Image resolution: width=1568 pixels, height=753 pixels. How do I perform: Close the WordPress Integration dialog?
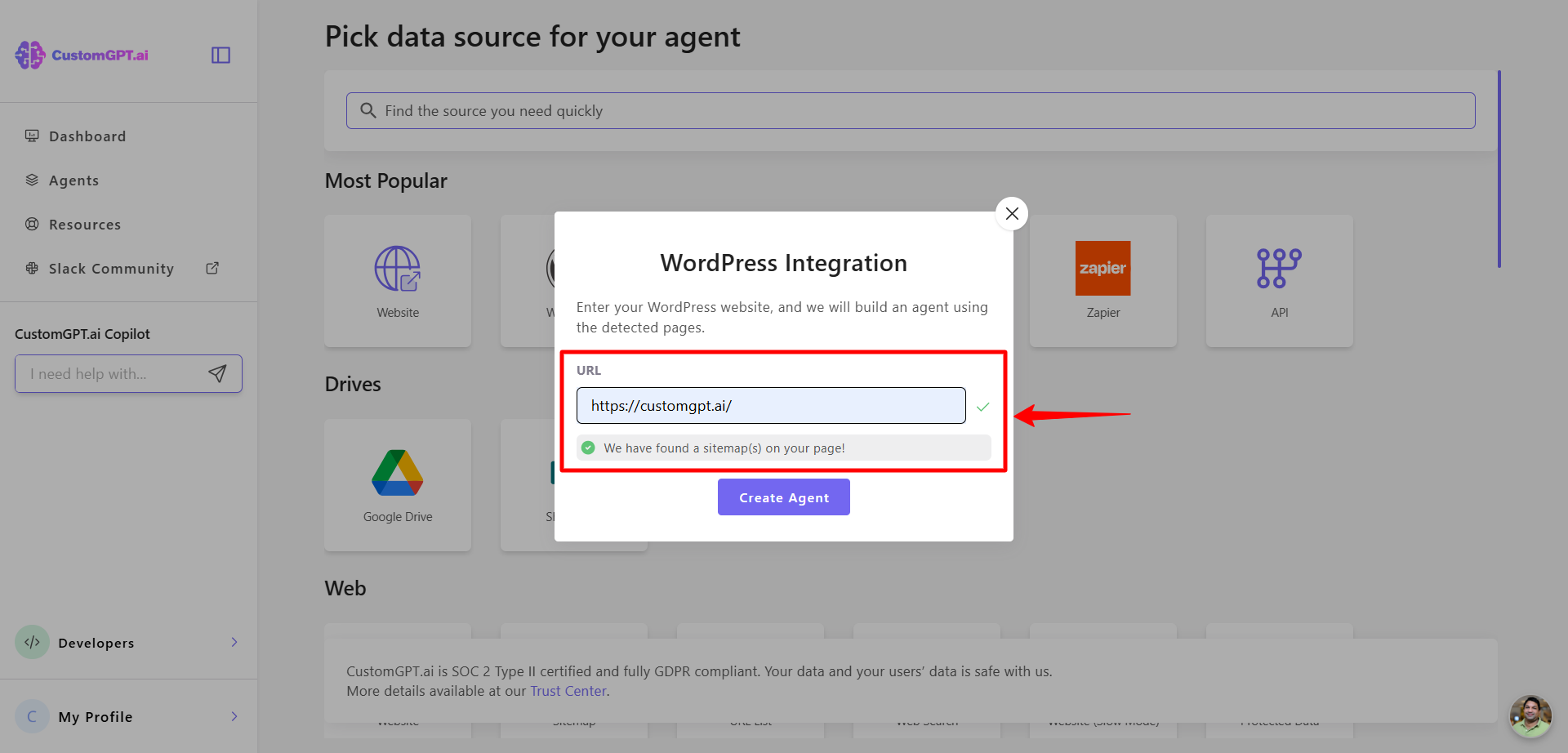[1012, 213]
